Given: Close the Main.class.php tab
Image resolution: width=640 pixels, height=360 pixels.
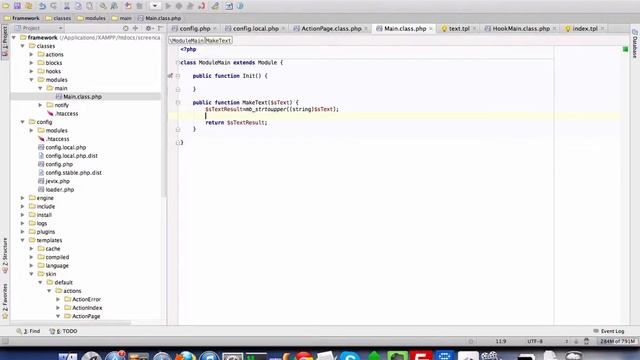Looking at the screenshot, I should click(x=431, y=29).
